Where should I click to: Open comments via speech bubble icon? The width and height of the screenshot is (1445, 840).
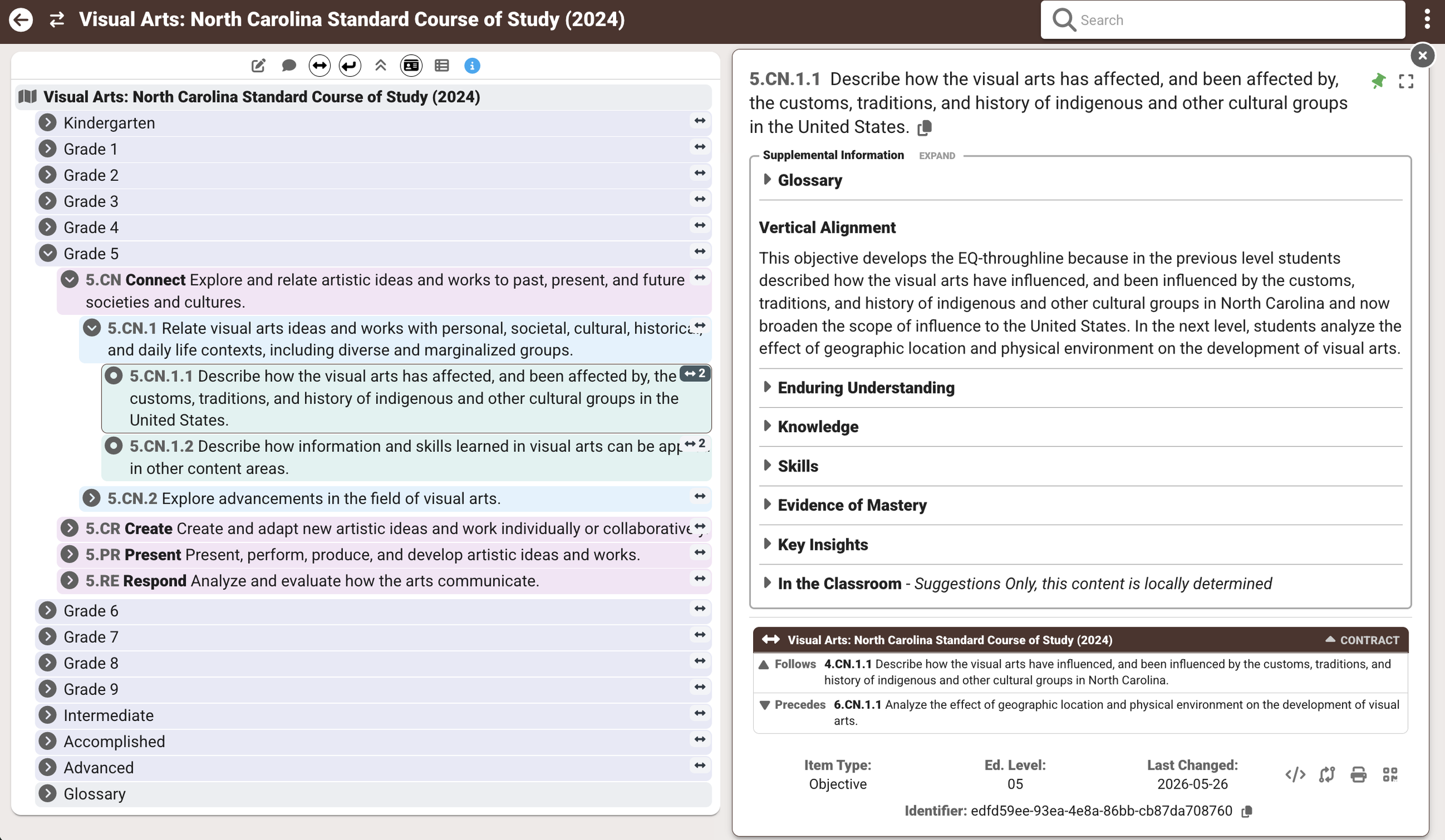[x=289, y=66]
